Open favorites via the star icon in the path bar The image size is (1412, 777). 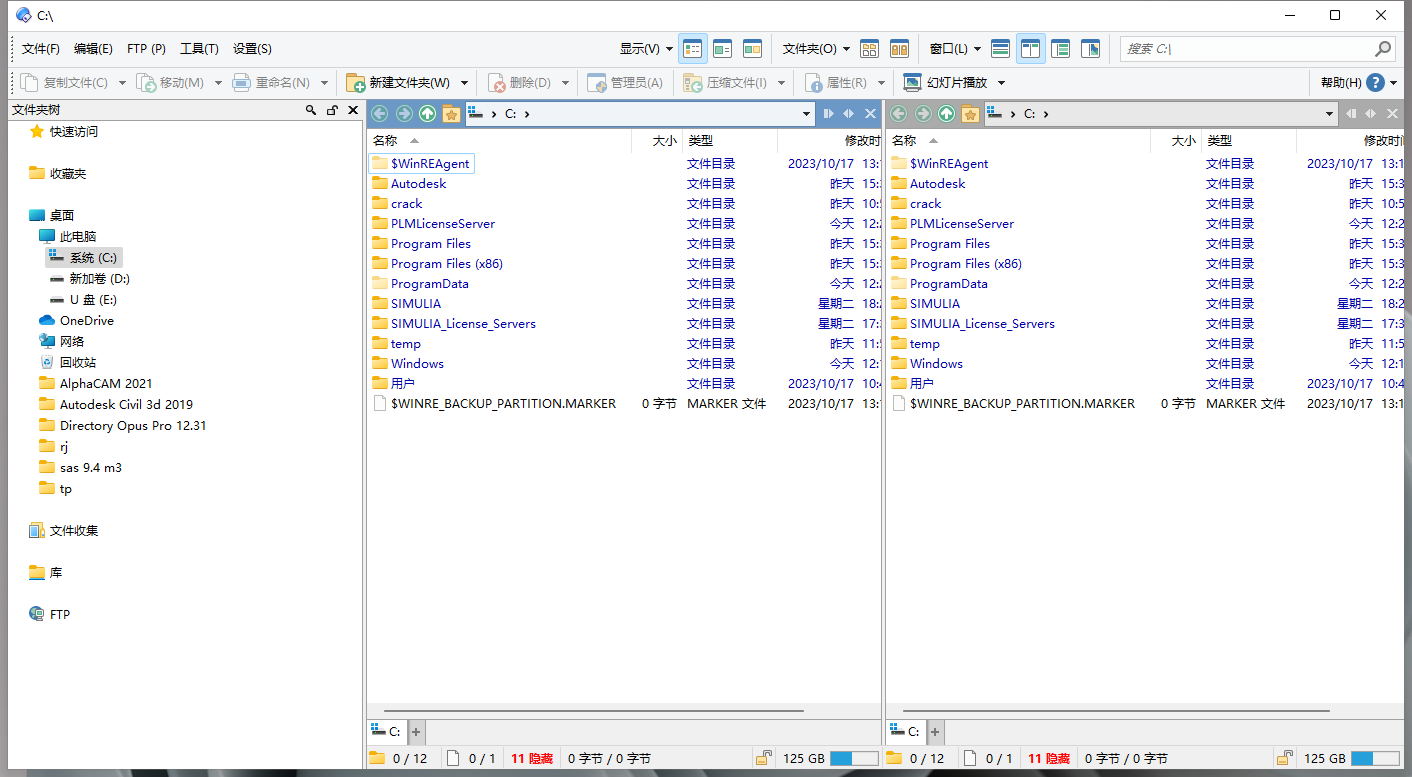(451, 113)
